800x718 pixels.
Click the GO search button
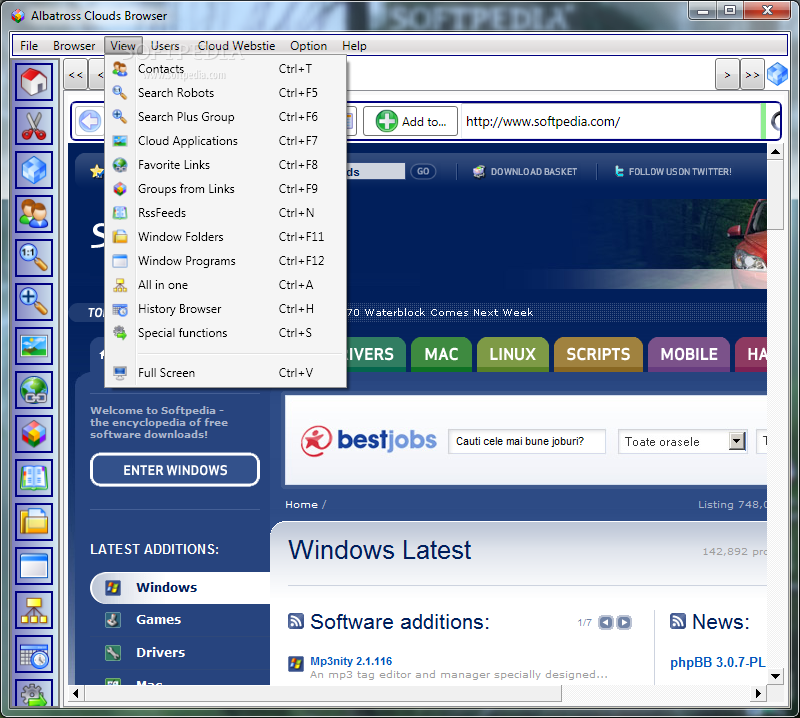coord(423,171)
